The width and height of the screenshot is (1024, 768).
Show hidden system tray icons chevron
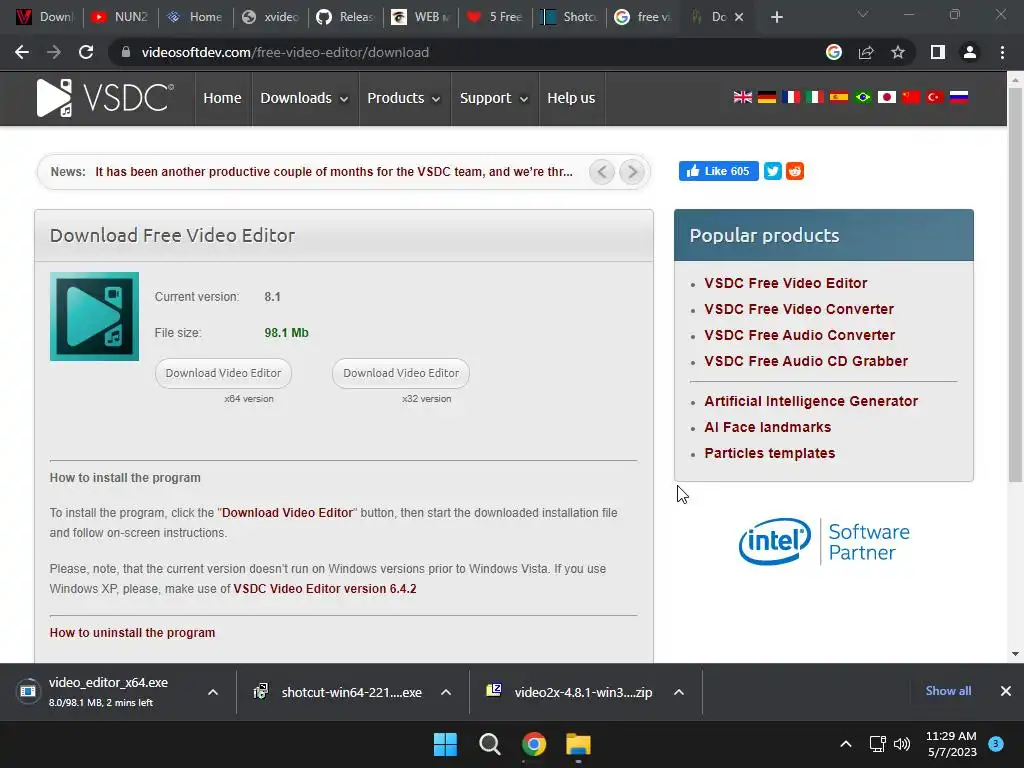click(846, 744)
